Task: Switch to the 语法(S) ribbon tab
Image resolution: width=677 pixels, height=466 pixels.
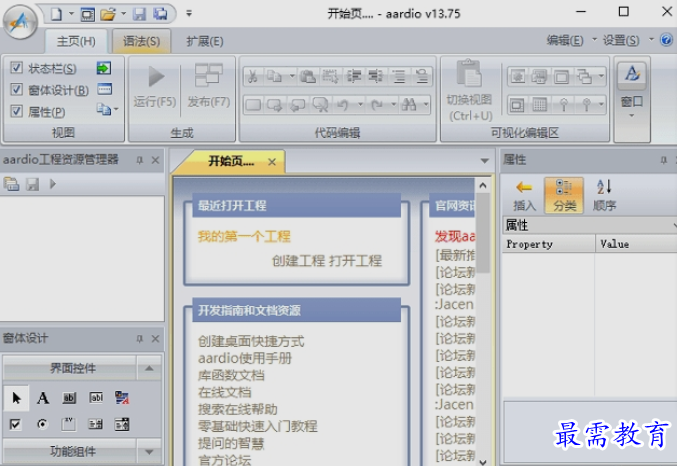Action: [141, 41]
